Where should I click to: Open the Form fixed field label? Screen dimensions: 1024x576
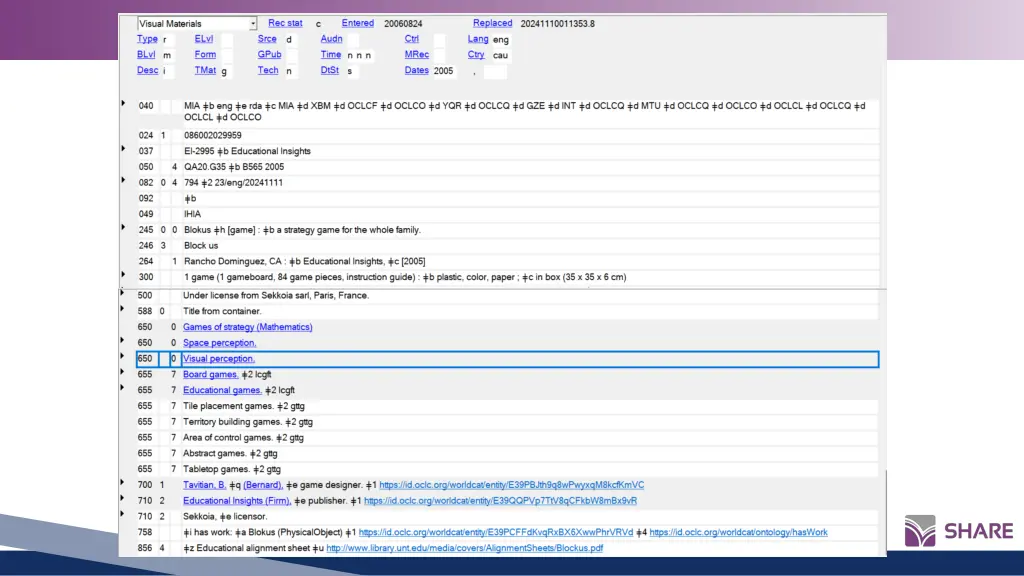click(x=205, y=54)
